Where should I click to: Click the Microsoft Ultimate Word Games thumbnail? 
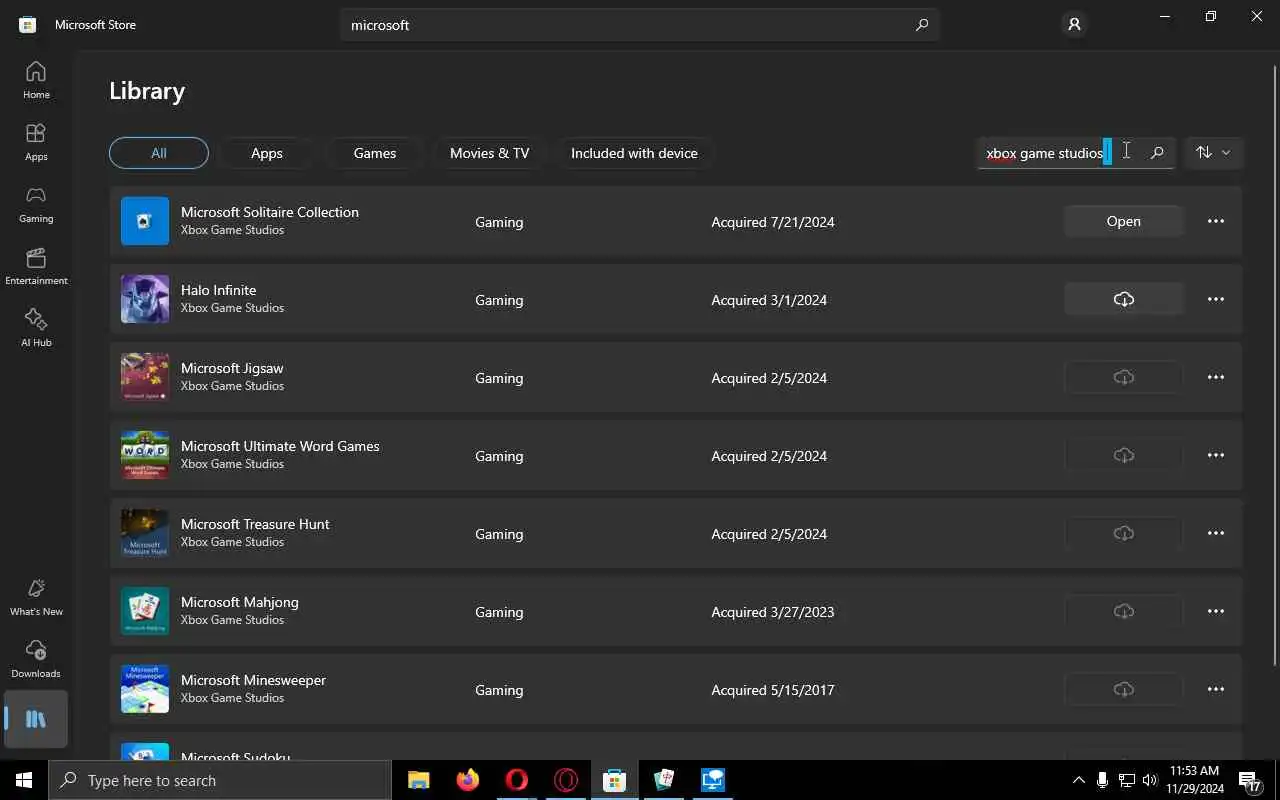point(145,455)
